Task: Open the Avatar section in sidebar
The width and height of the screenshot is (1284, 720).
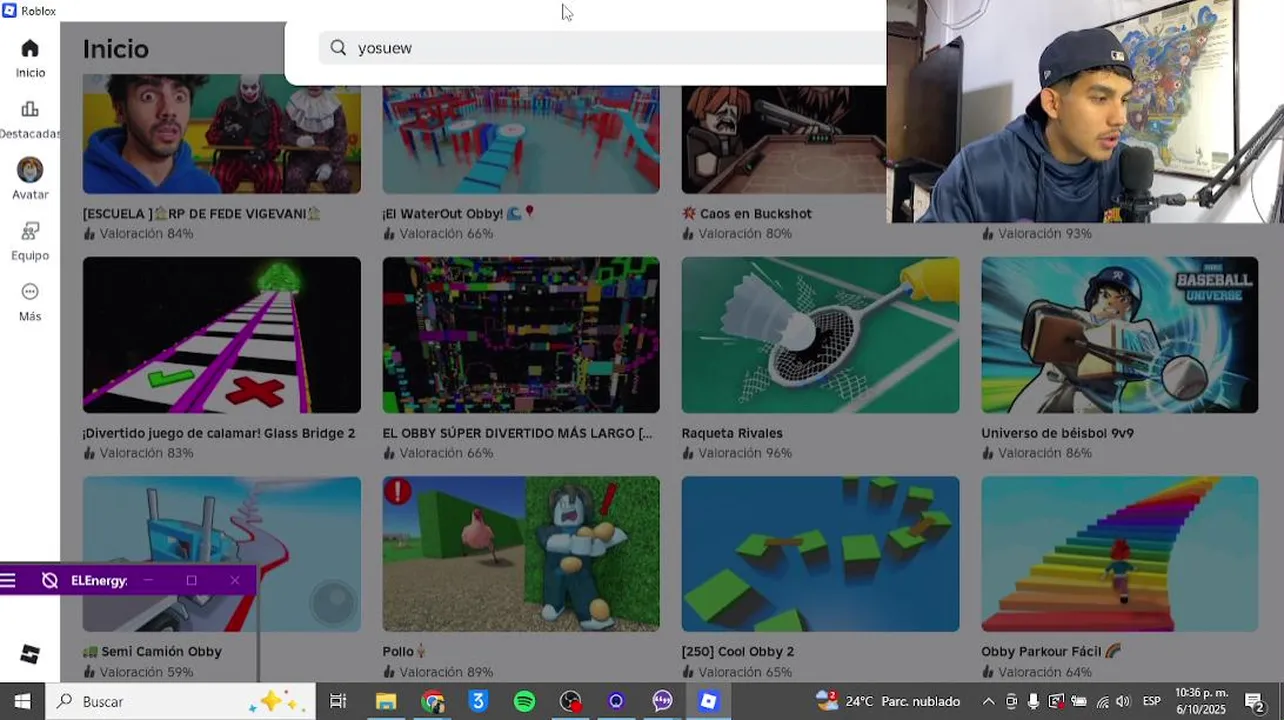Action: 30,180
